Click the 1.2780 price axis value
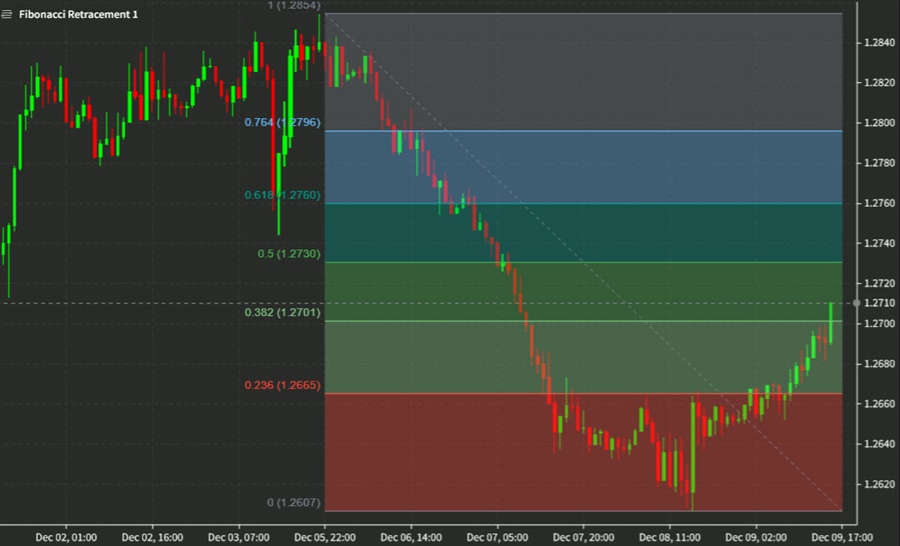The height and width of the screenshot is (546, 900). tap(879, 163)
